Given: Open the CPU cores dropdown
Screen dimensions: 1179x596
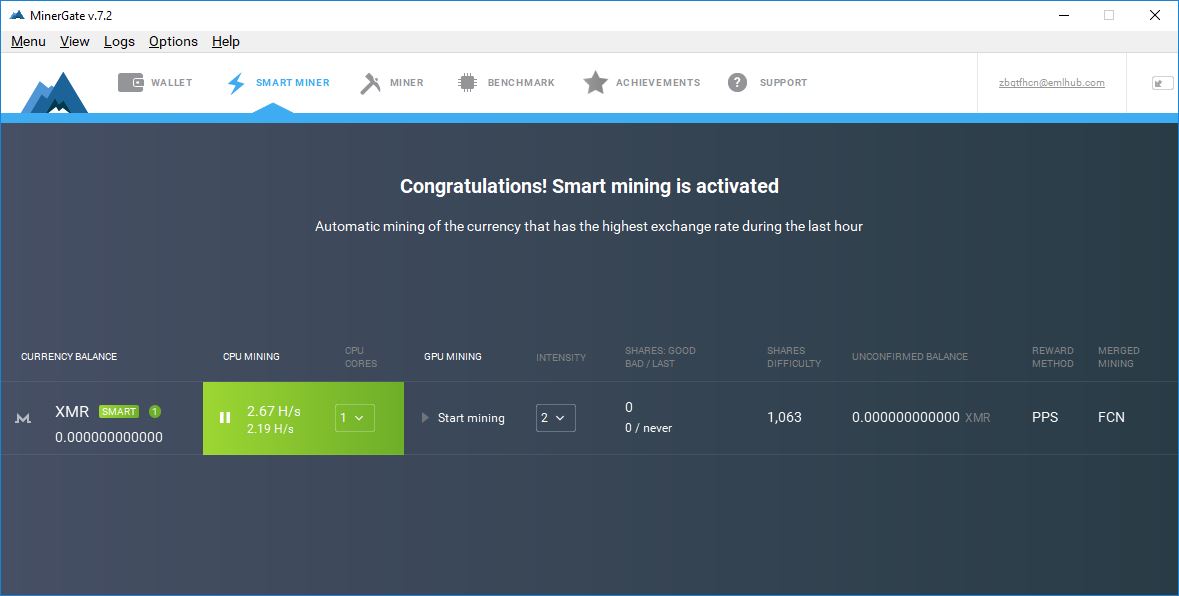Looking at the screenshot, I should tap(354, 418).
